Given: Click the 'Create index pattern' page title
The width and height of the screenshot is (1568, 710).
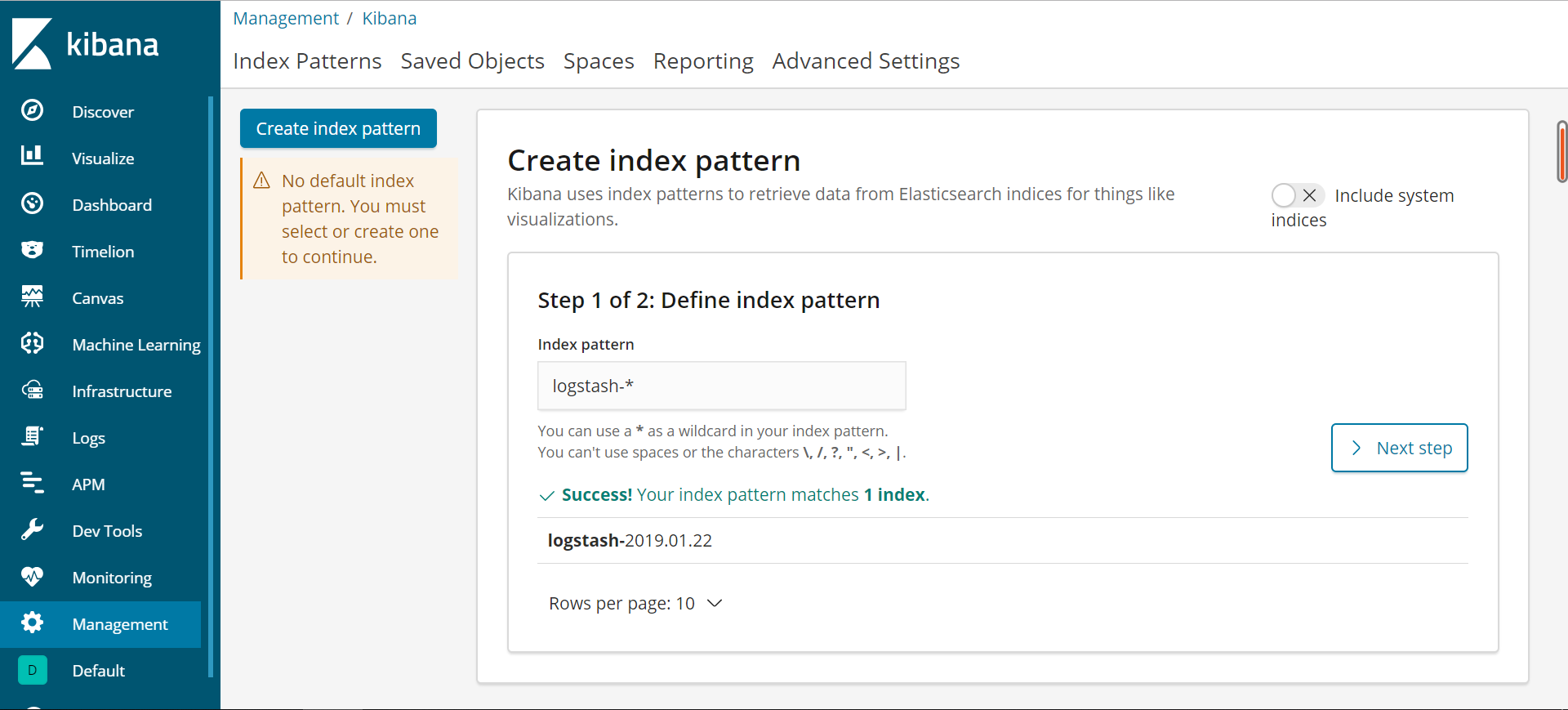Looking at the screenshot, I should 654,161.
